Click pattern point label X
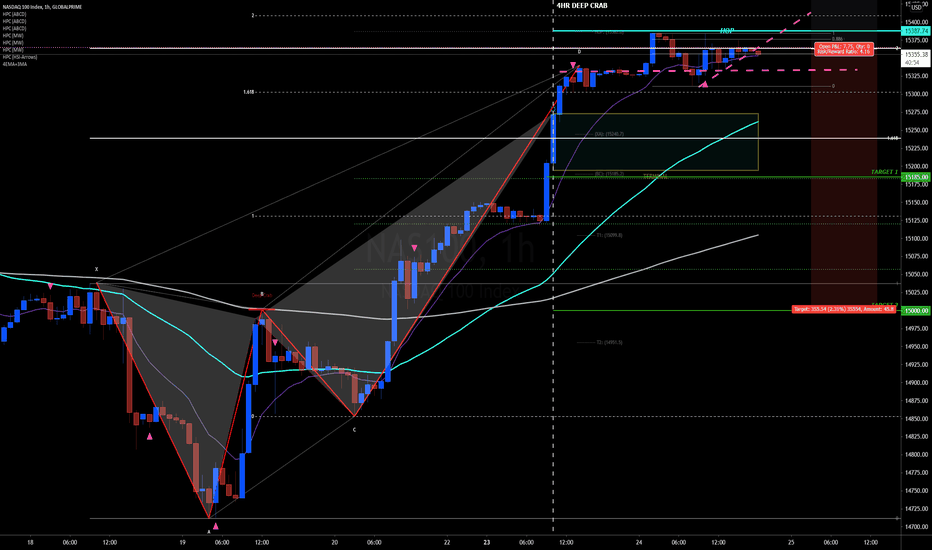This screenshot has height=550, width=932. (x=96, y=269)
